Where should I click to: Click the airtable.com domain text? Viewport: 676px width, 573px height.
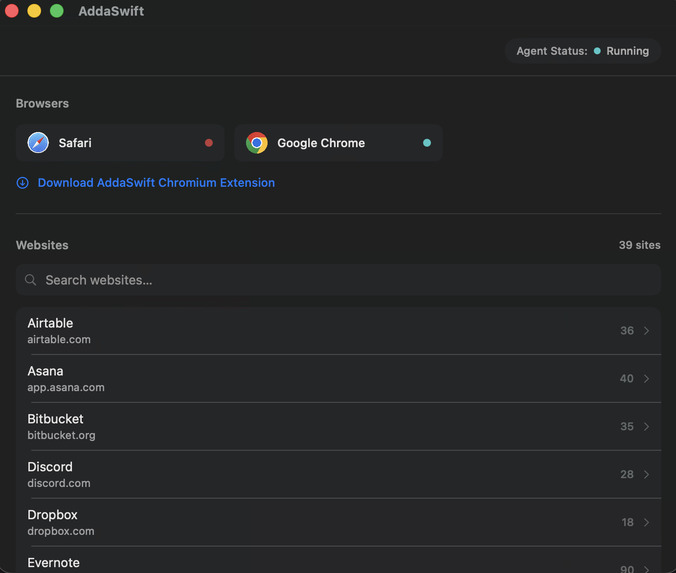pyautogui.click(x=59, y=339)
